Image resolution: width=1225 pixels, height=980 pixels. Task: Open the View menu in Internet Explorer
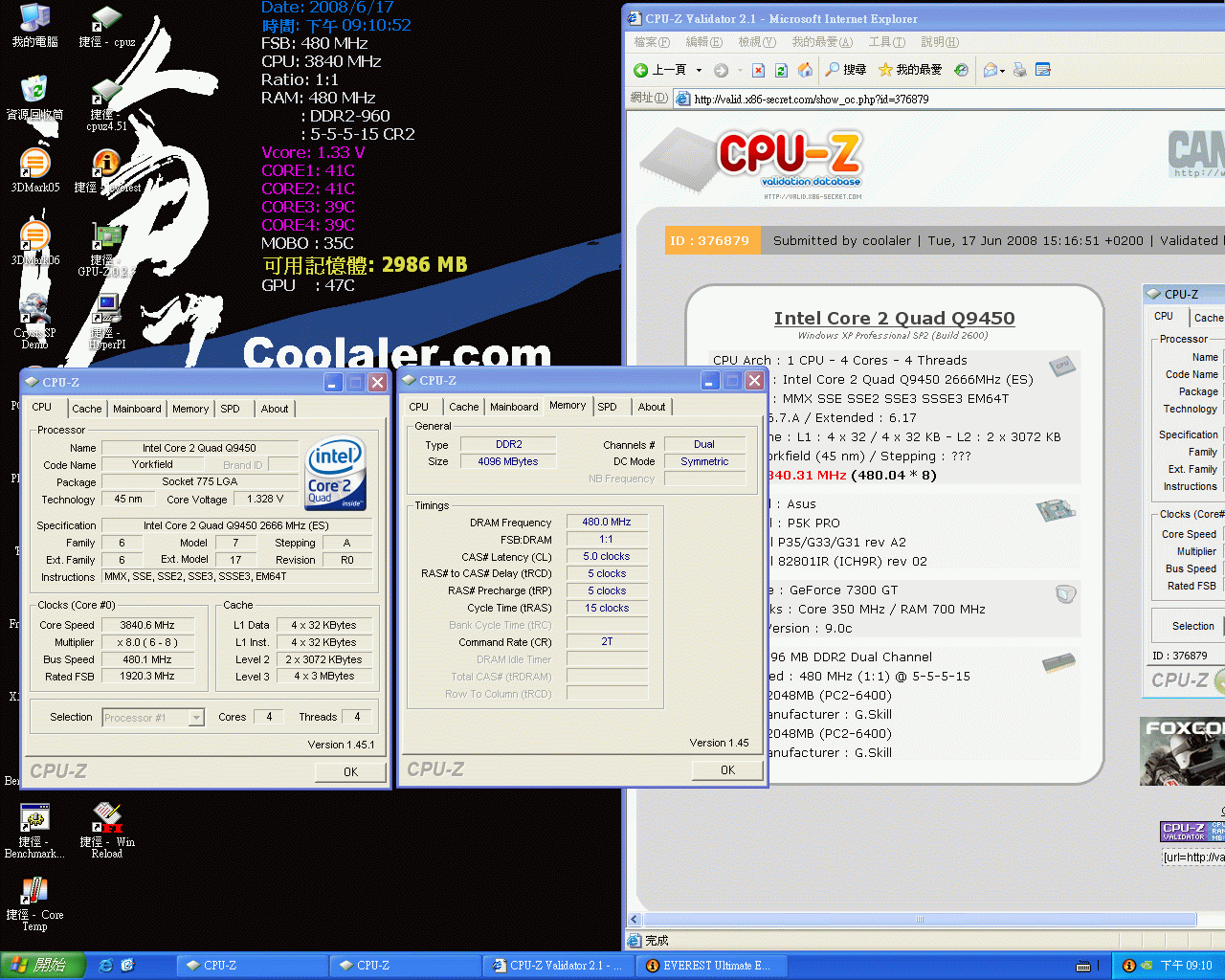point(756,42)
